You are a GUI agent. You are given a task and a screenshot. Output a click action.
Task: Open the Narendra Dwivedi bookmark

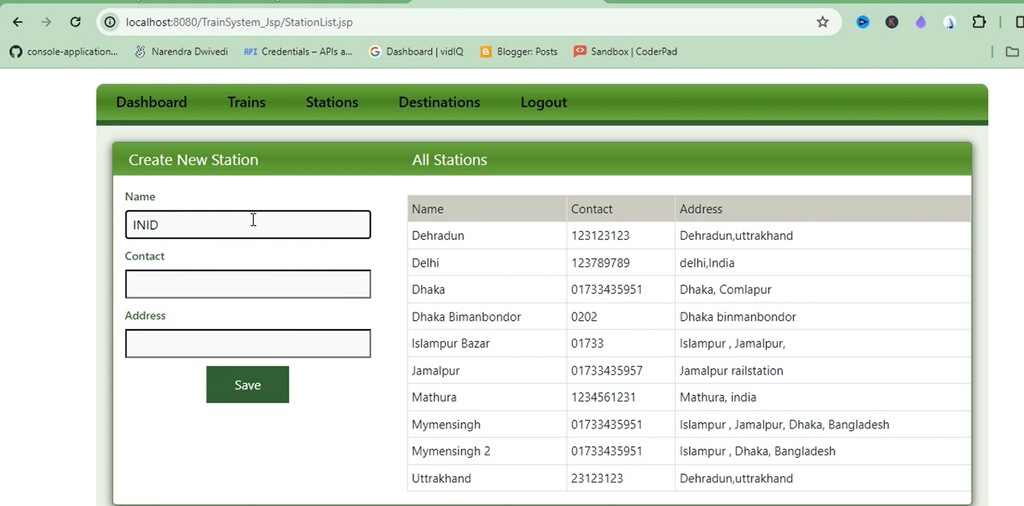click(x=181, y=52)
